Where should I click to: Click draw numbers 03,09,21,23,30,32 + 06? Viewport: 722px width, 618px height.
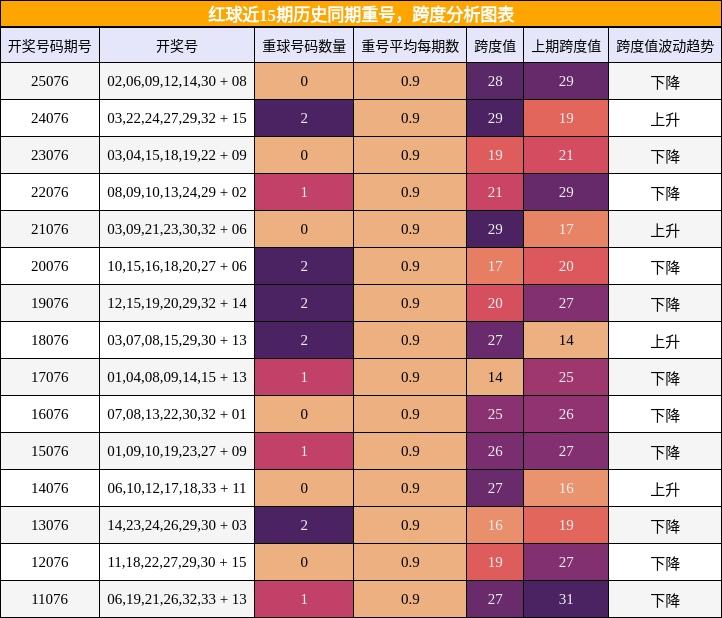coord(177,229)
